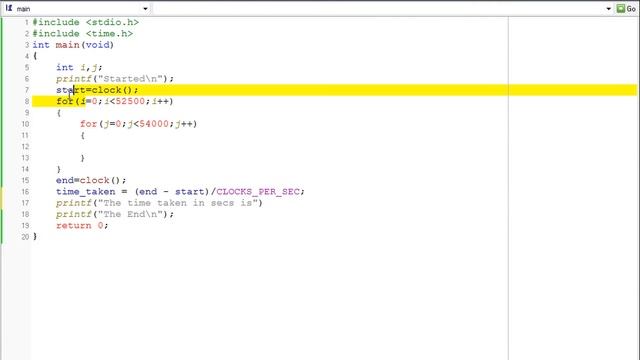The width and height of the screenshot is (640, 360).
Task: Click the closing brace on line 20
Action: (35, 236)
